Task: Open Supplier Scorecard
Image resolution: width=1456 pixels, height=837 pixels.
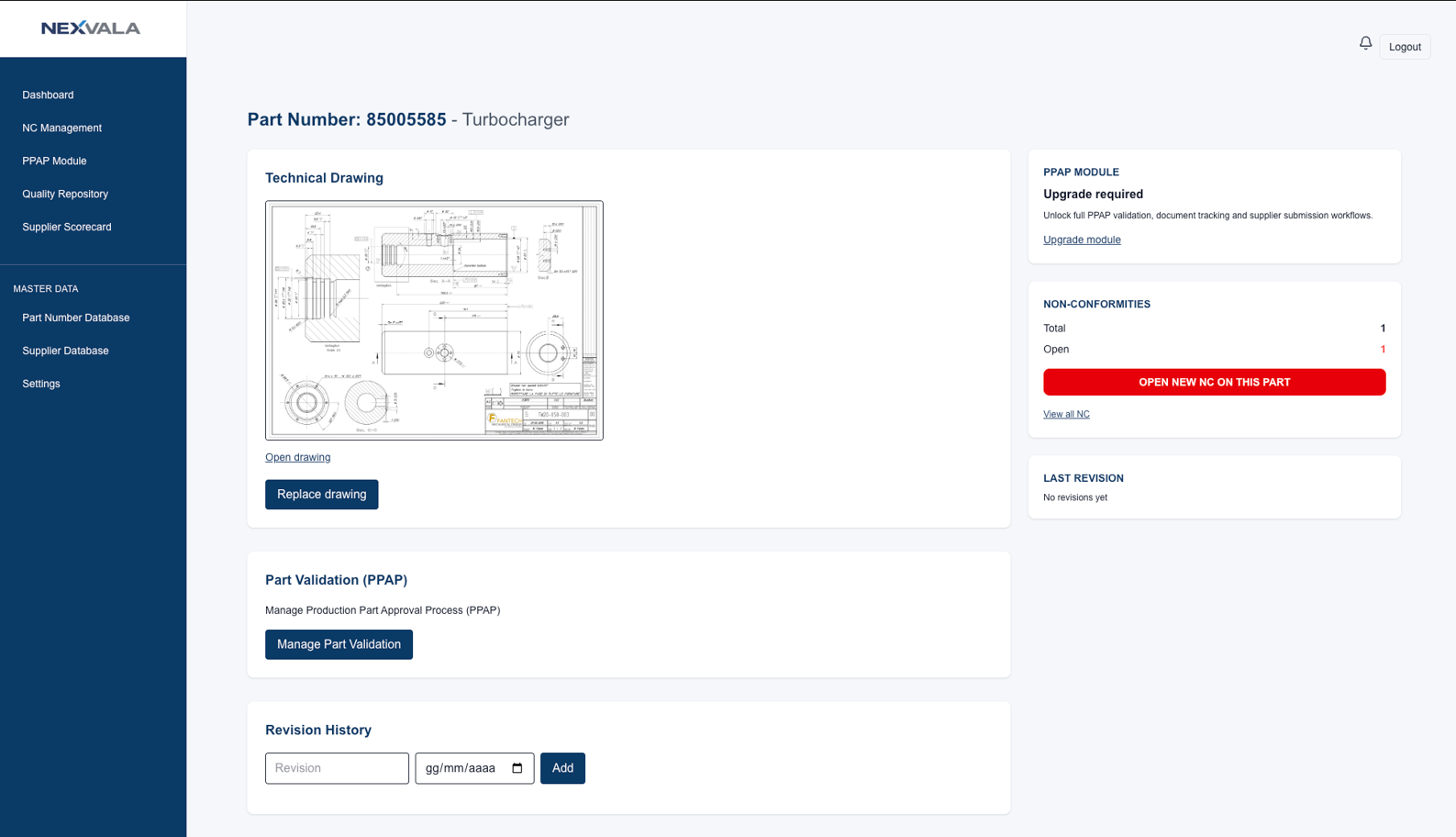Action: click(67, 227)
